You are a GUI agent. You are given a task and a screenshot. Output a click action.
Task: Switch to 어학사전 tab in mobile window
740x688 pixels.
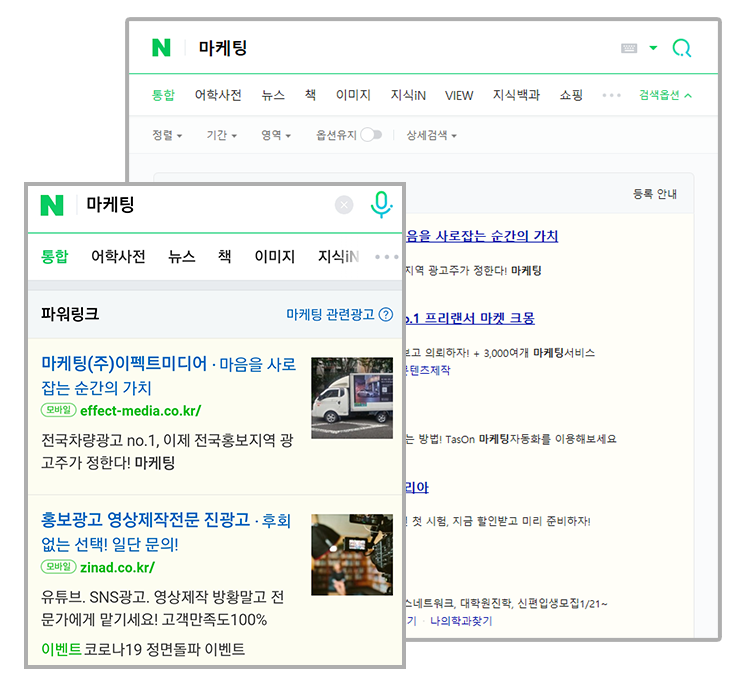[x=118, y=257]
